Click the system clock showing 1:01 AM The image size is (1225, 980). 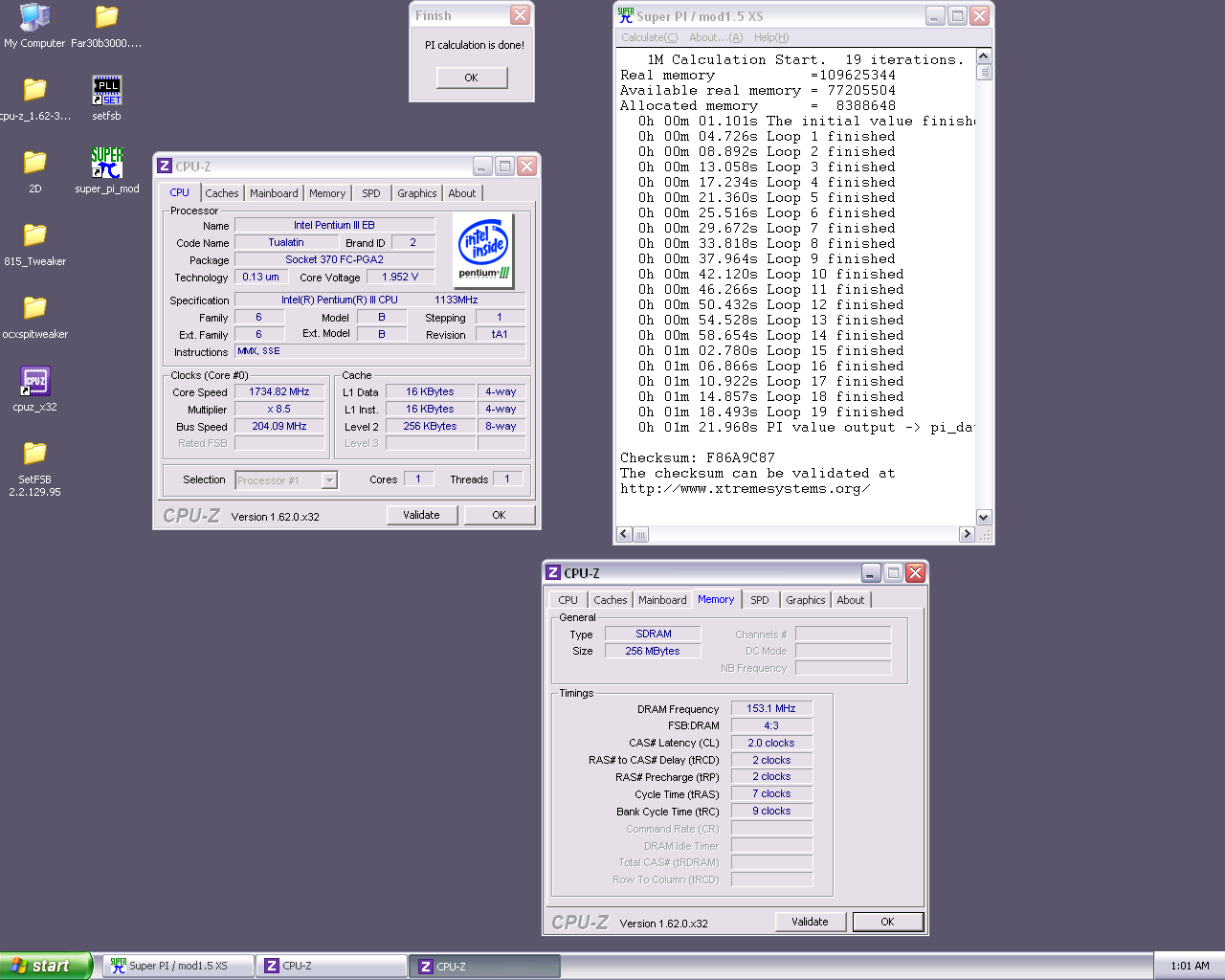[x=1190, y=966]
